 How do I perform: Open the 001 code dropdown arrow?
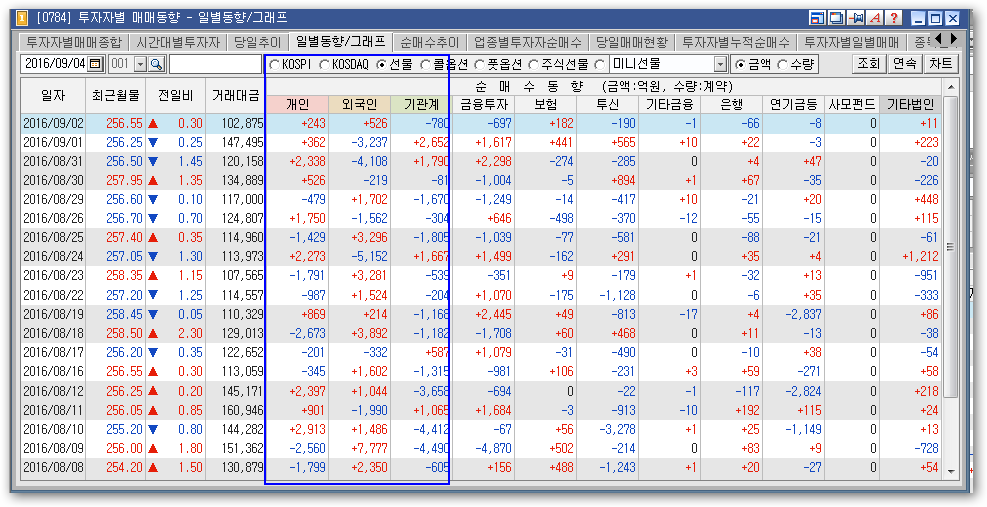[x=140, y=64]
